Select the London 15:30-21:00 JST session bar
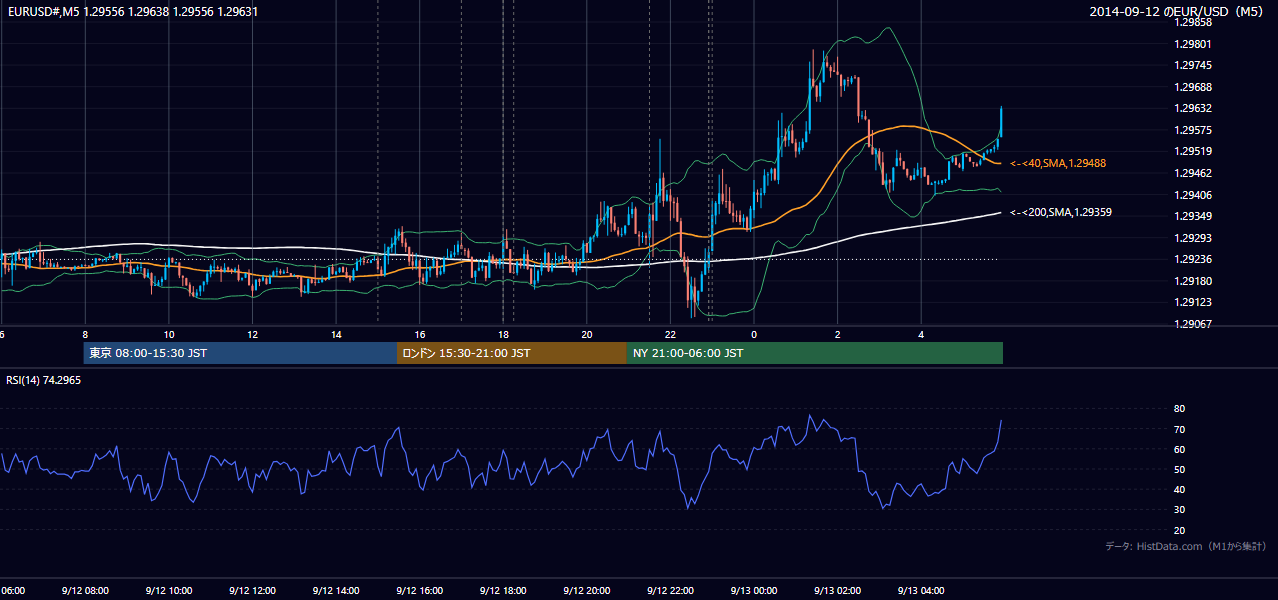1278x600 pixels. pyautogui.click(x=512, y=353)
